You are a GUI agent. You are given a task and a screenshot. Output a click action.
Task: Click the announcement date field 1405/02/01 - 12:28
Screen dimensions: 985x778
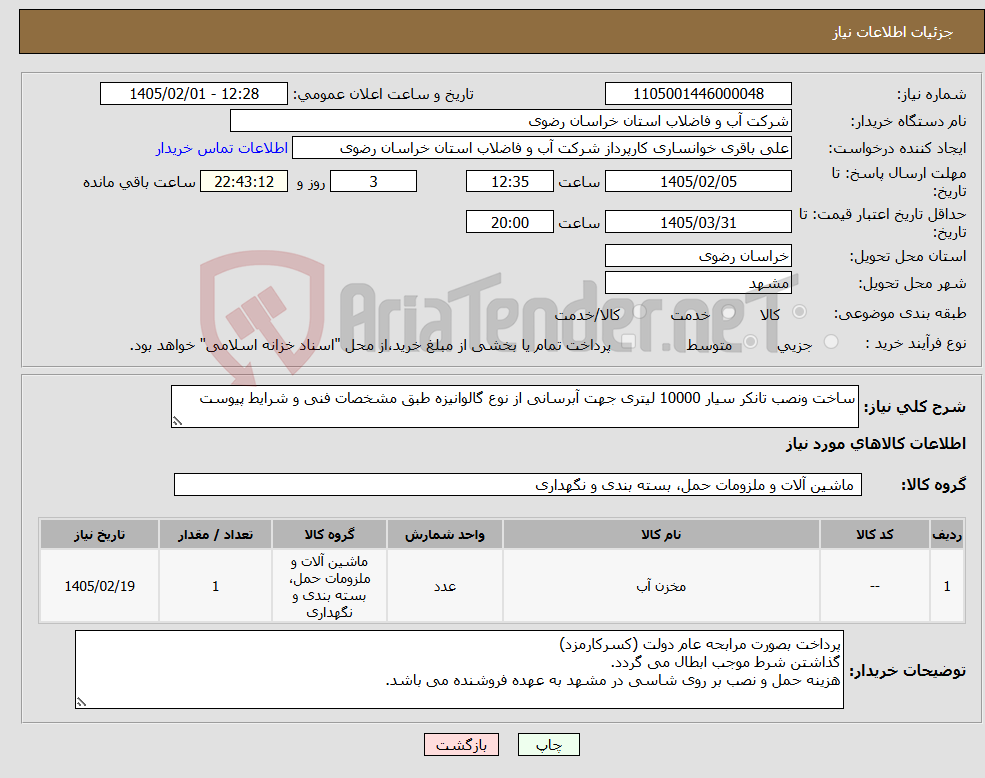pos(193,94)
